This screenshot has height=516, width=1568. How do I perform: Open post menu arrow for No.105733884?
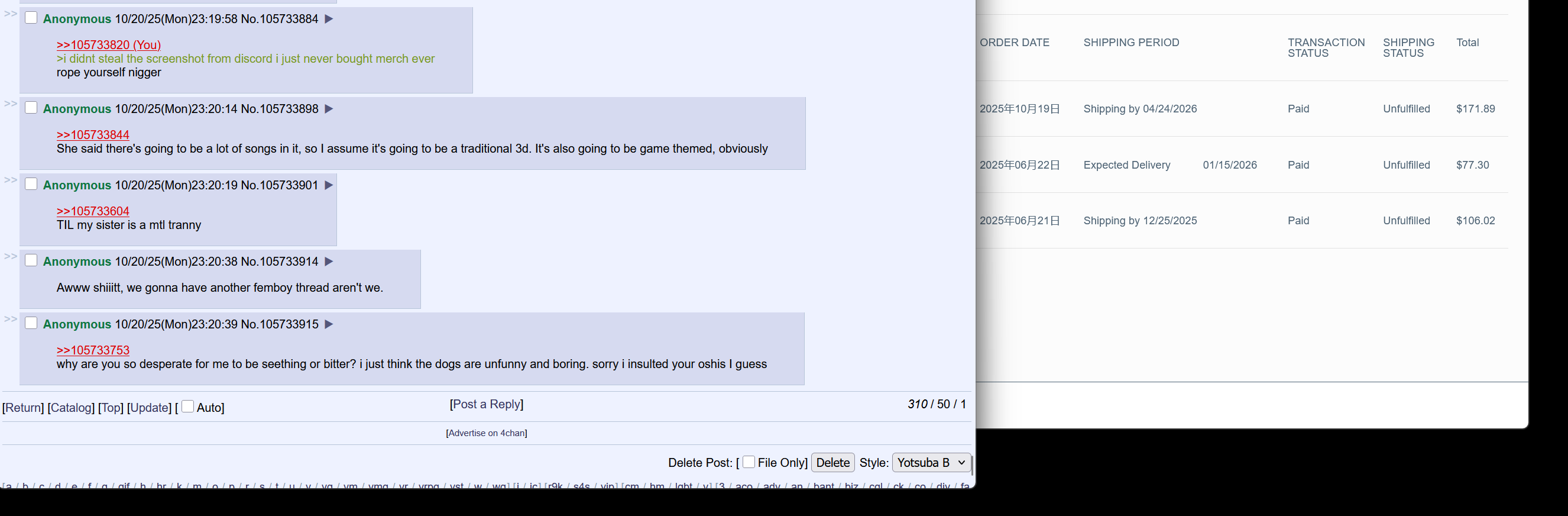[329, 19]
